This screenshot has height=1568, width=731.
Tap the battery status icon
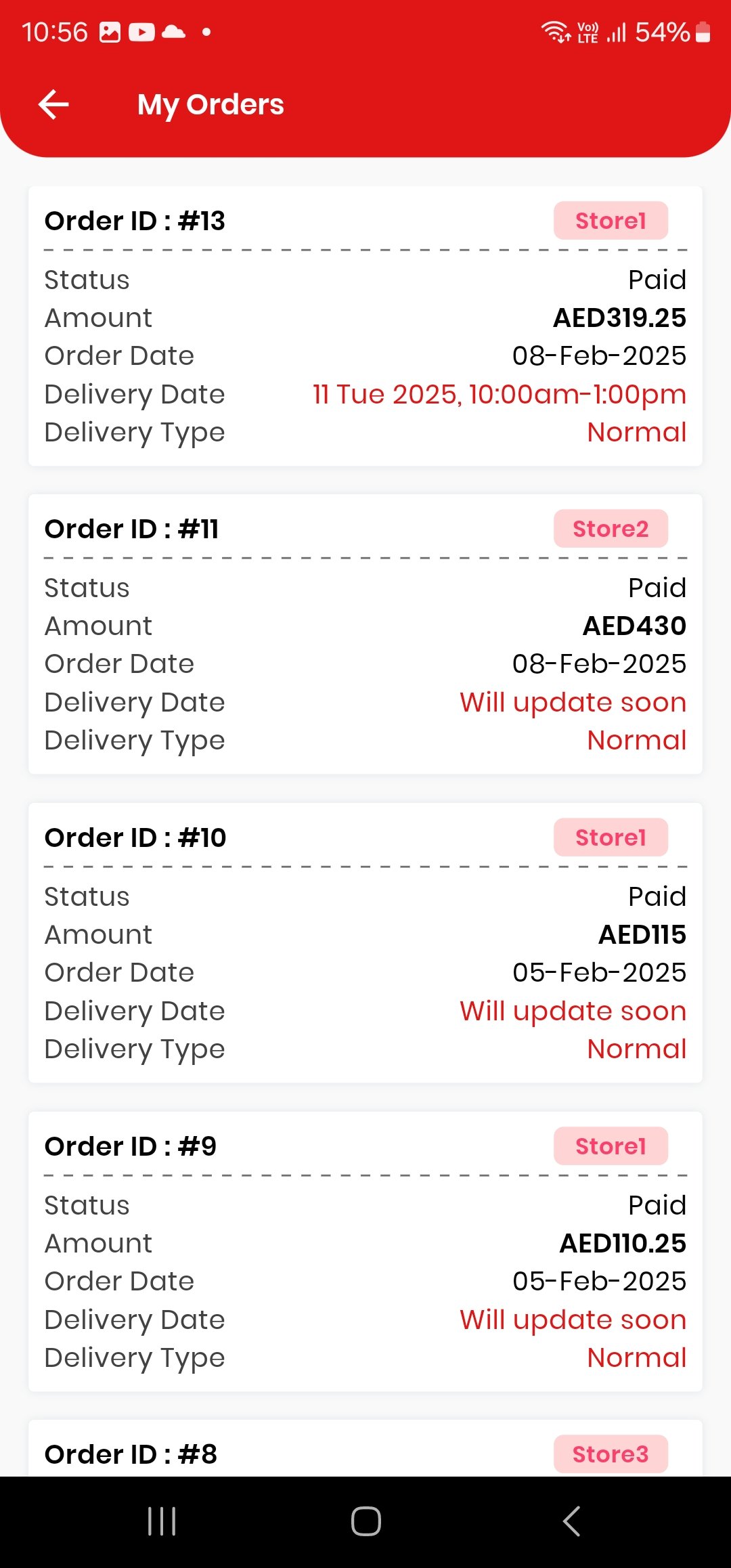703,32
